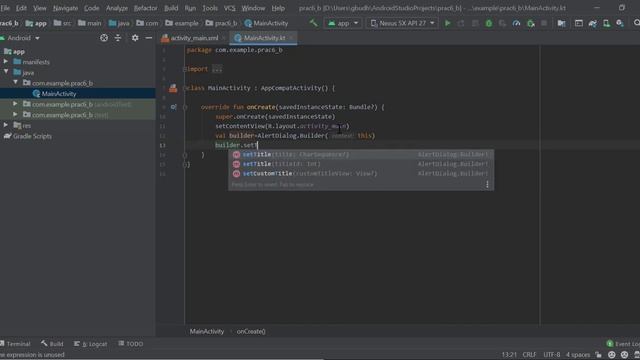Open the Refactor menu
Viewport: 640px width, 360px height.
(145, 8)
